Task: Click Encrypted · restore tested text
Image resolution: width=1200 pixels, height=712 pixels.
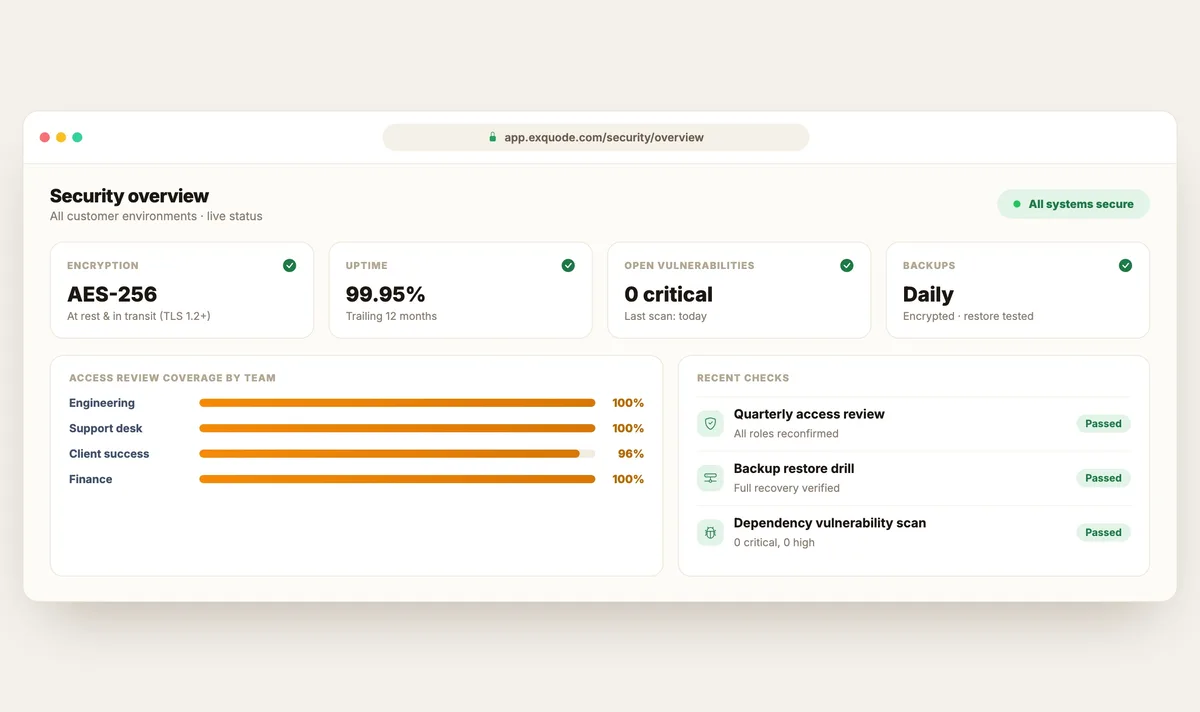Action: pos(968,316)
